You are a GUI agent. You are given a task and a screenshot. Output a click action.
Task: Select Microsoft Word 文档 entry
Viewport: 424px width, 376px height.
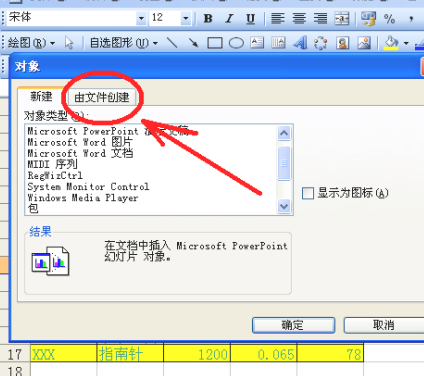pos(151,153)
